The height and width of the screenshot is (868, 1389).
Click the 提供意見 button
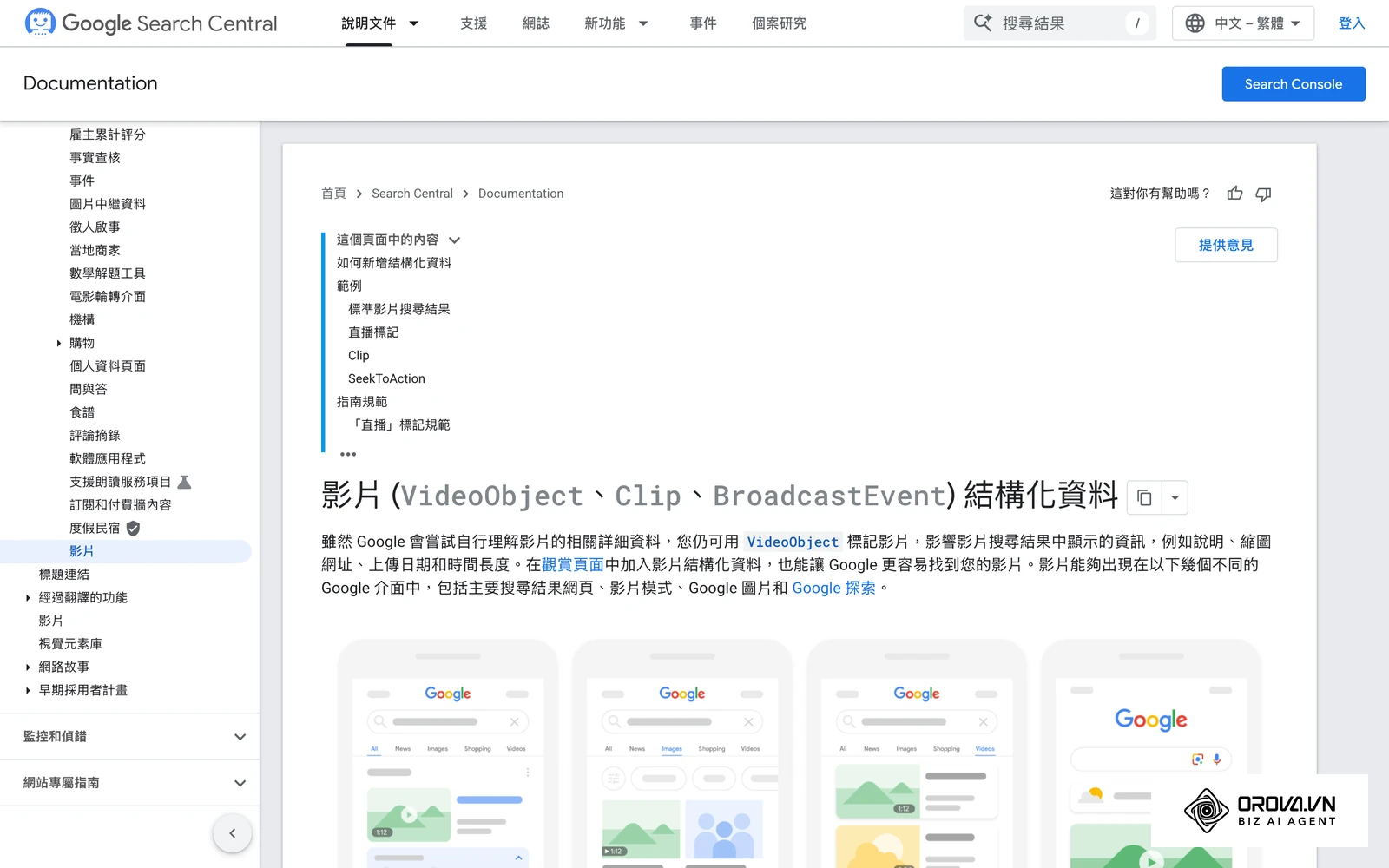1226,245
